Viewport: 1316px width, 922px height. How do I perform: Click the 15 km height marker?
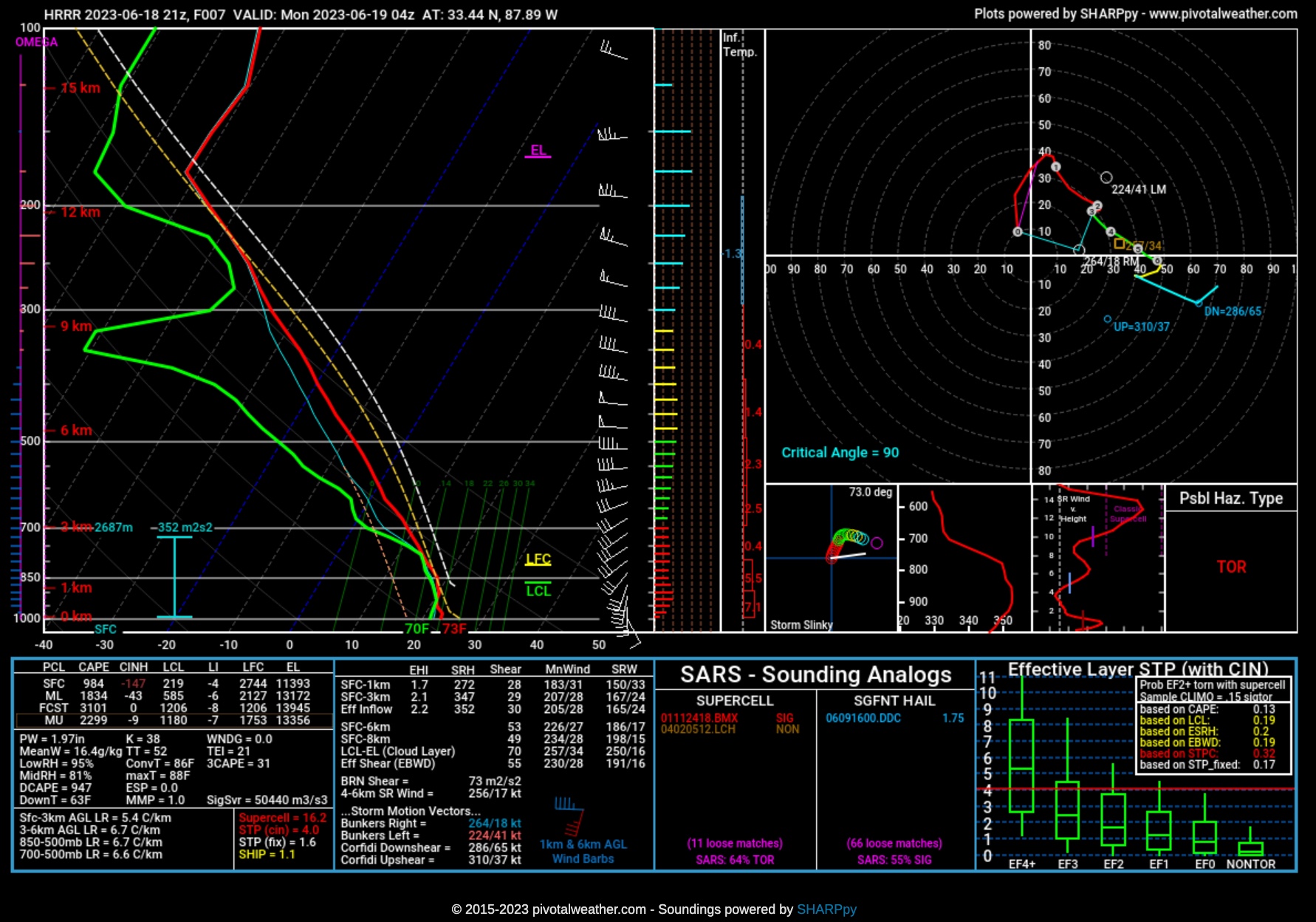80,88
